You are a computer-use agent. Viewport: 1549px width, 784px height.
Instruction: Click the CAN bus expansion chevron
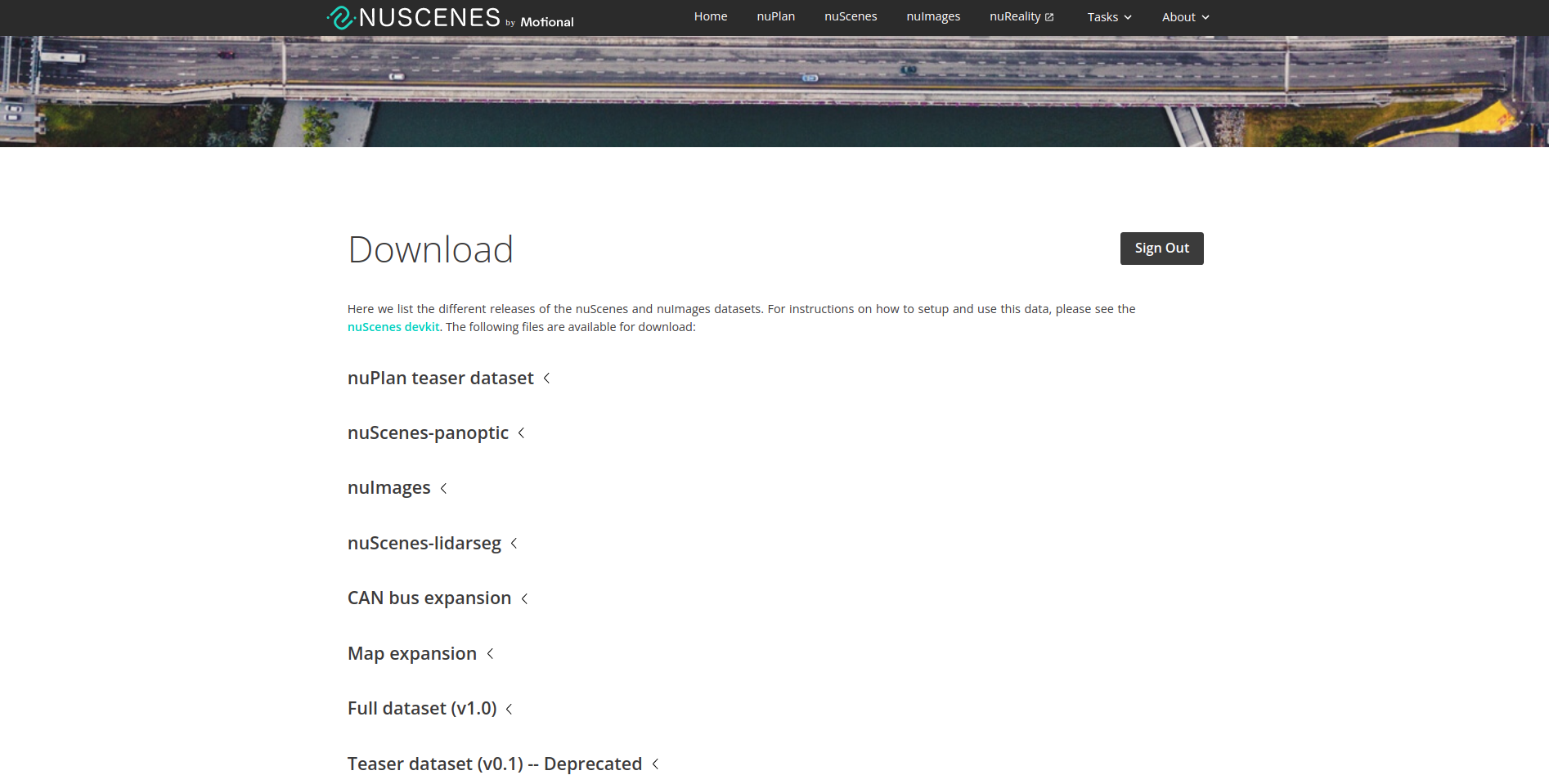pyautogui.click(x=524, y=598)
